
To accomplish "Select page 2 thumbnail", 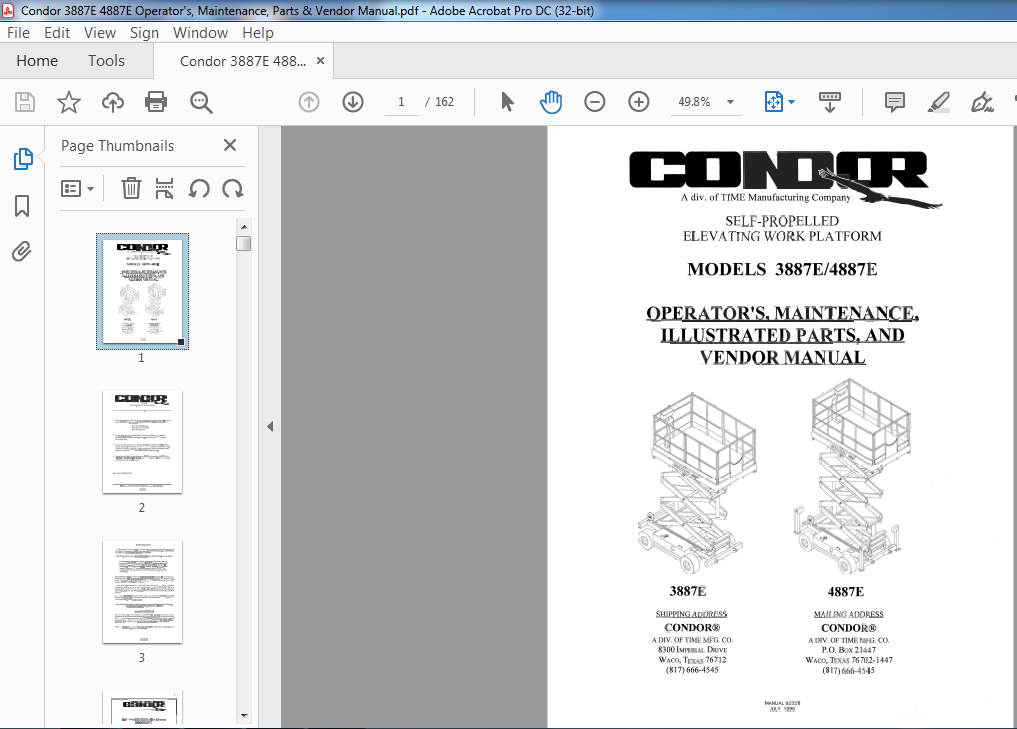I will click(142, 442).
